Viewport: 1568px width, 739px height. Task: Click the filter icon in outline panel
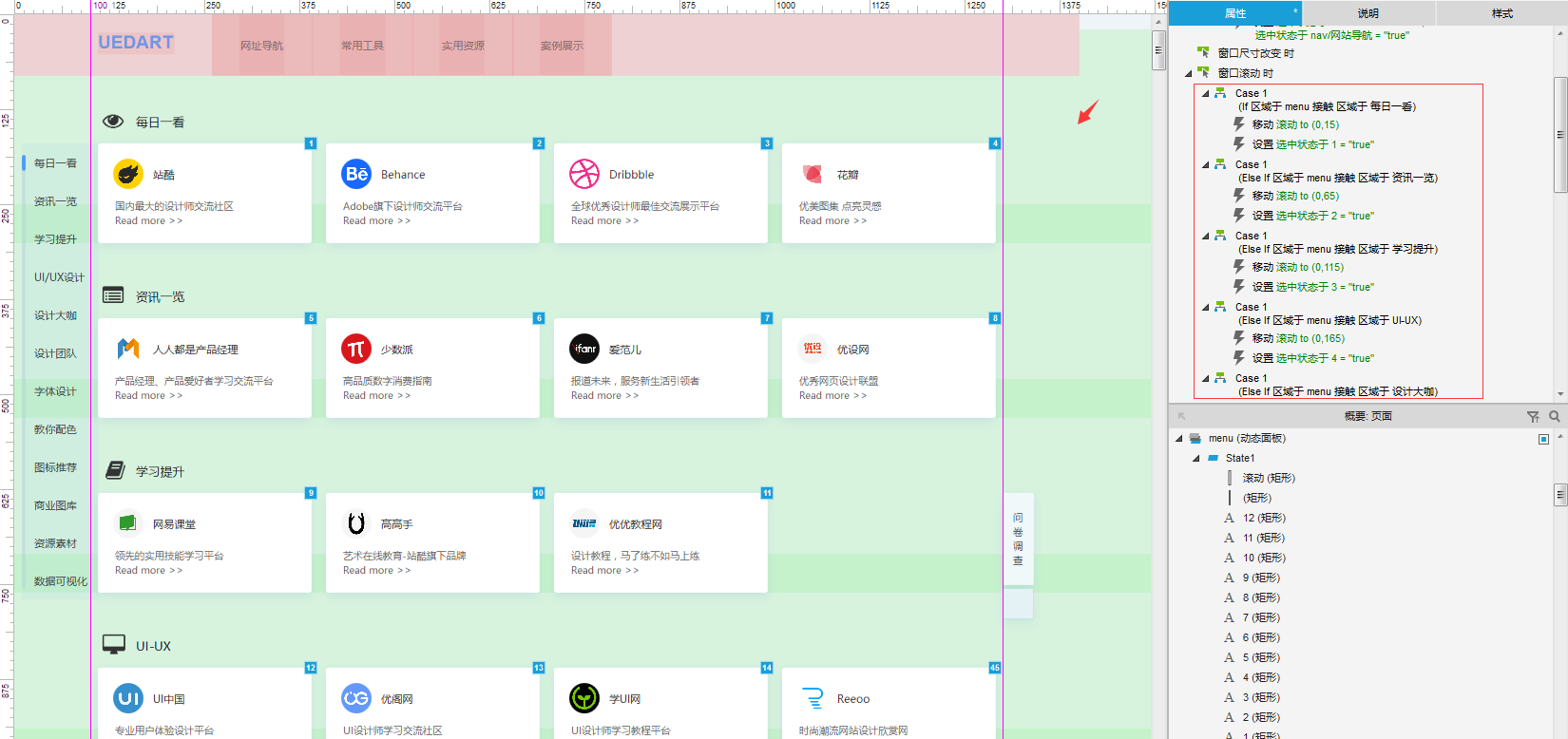1533,416
